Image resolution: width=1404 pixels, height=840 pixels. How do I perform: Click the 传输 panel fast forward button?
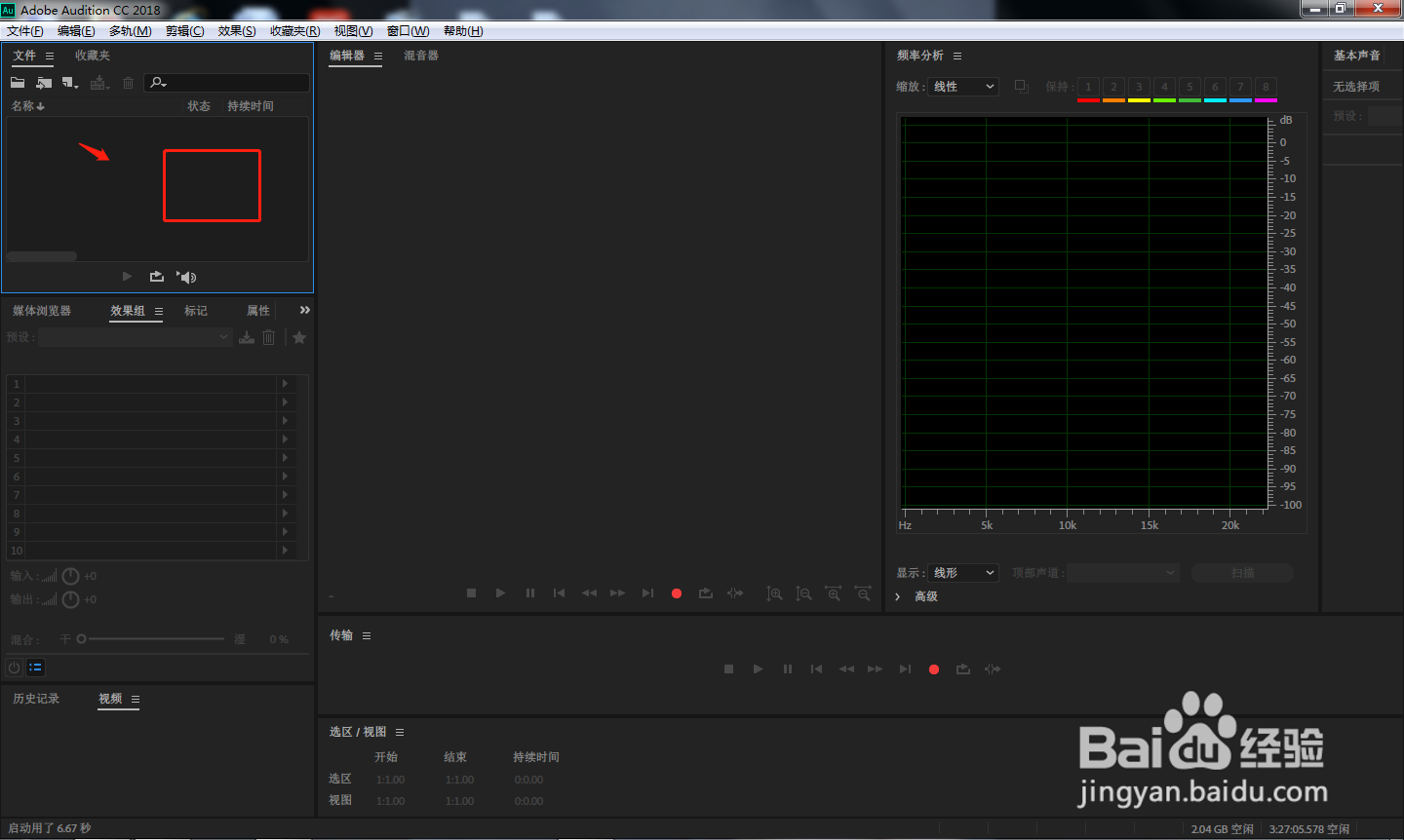pos(876,668)
